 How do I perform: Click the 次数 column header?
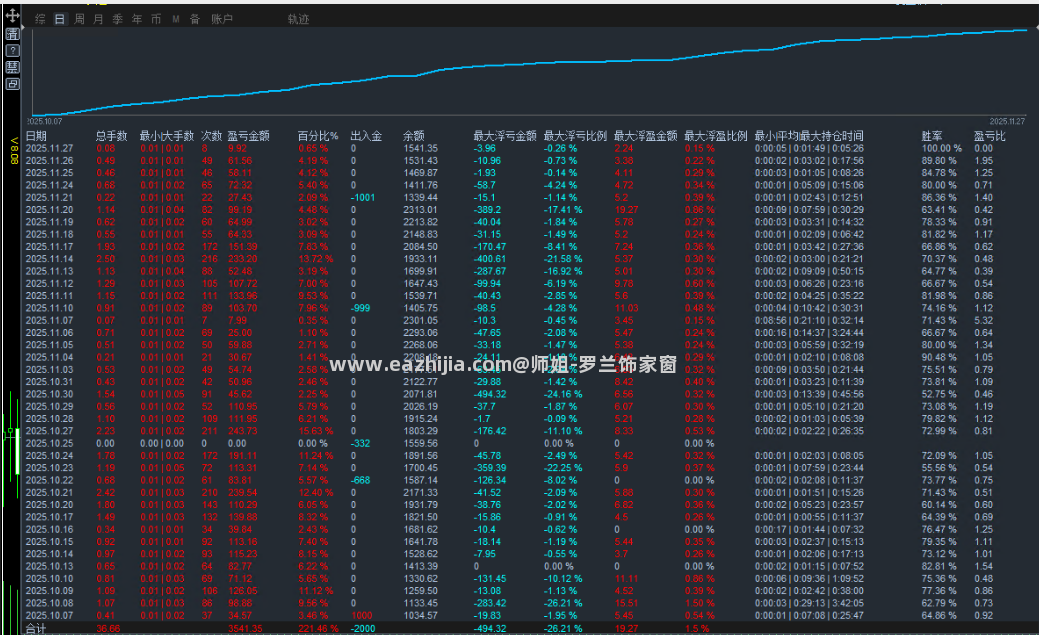[211, 136]
